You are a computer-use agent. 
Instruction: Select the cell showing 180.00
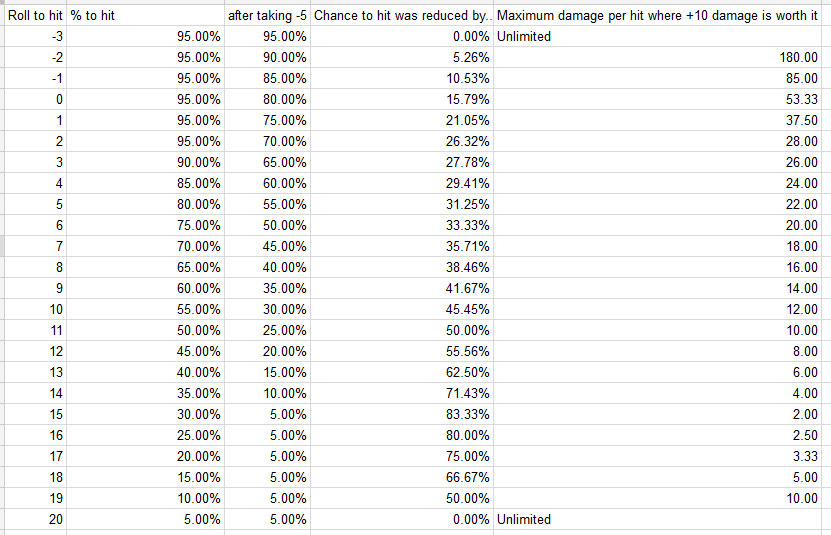(657, 57)
